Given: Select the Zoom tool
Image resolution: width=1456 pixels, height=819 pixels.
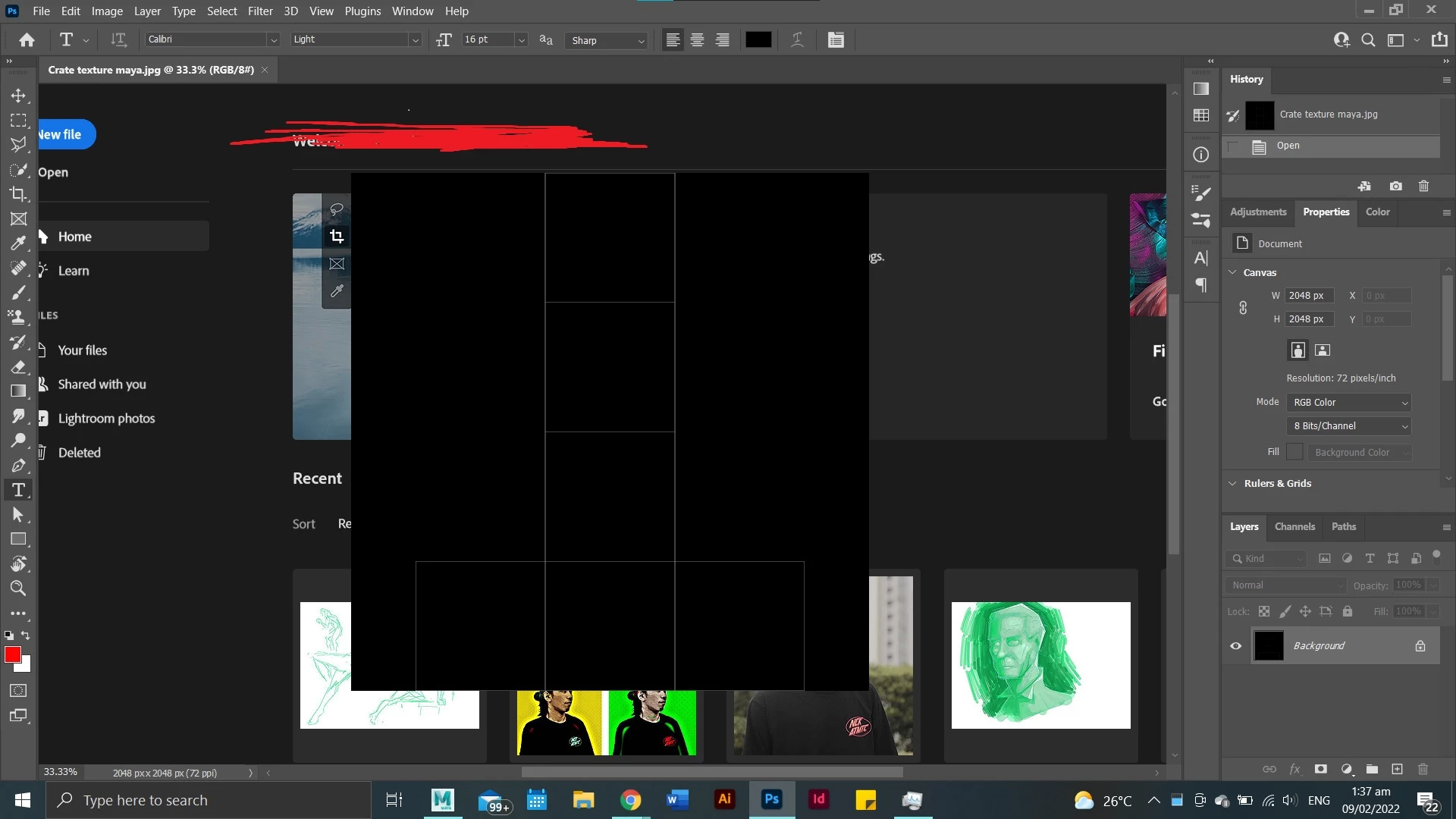Looking at the screenshot, I should (x=18, y=588).
